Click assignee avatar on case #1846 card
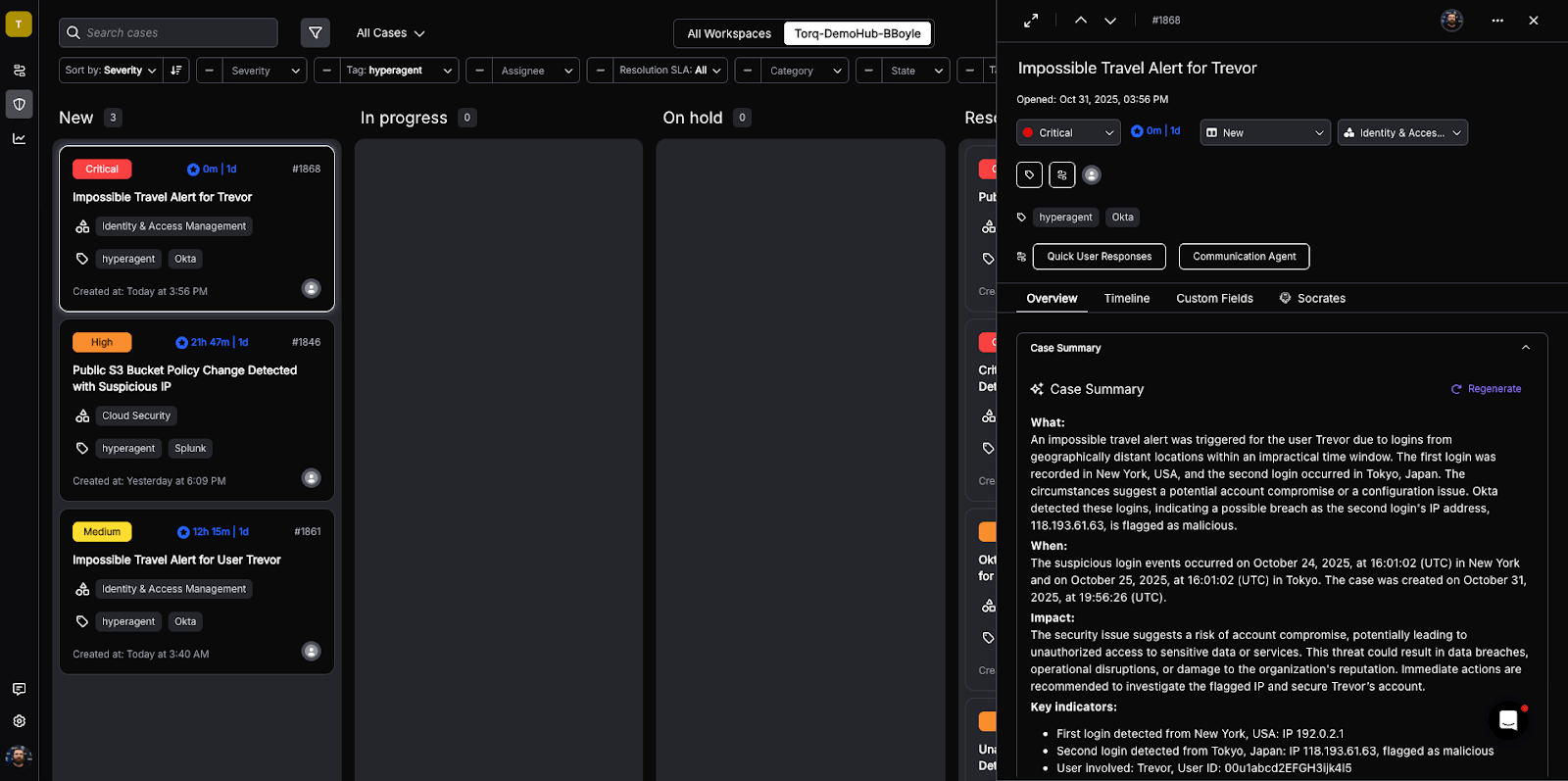Screen dimensions: 1568x781 pyautogui.click(x=312, y=478)
